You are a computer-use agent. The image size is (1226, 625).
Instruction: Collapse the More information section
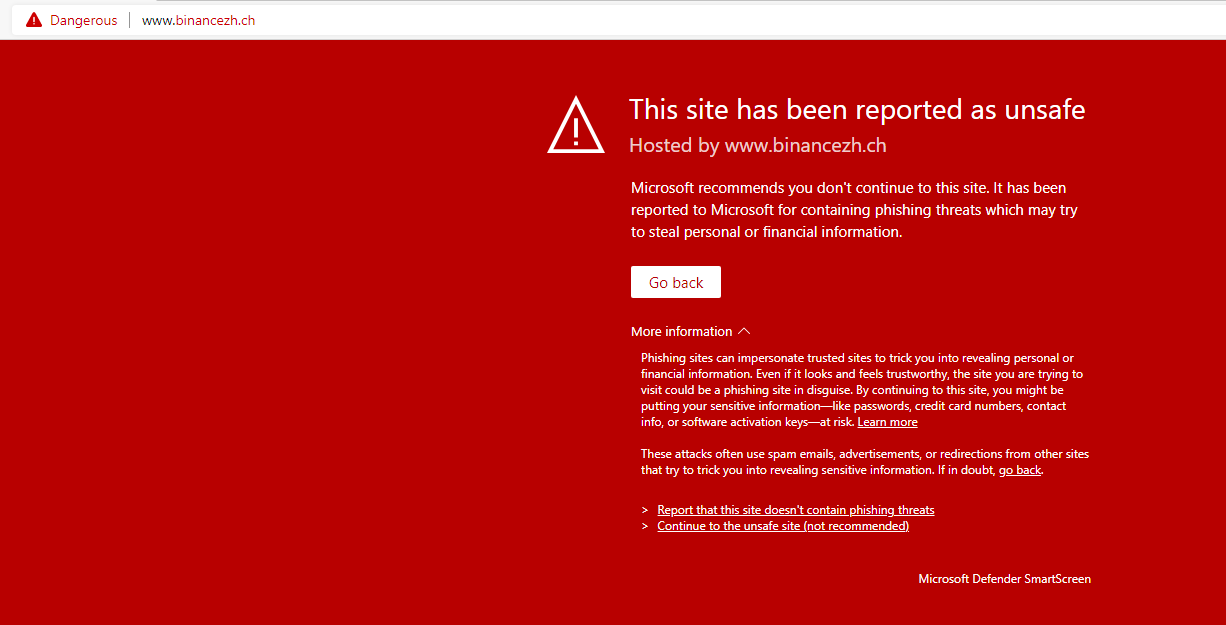click(691, 331)
